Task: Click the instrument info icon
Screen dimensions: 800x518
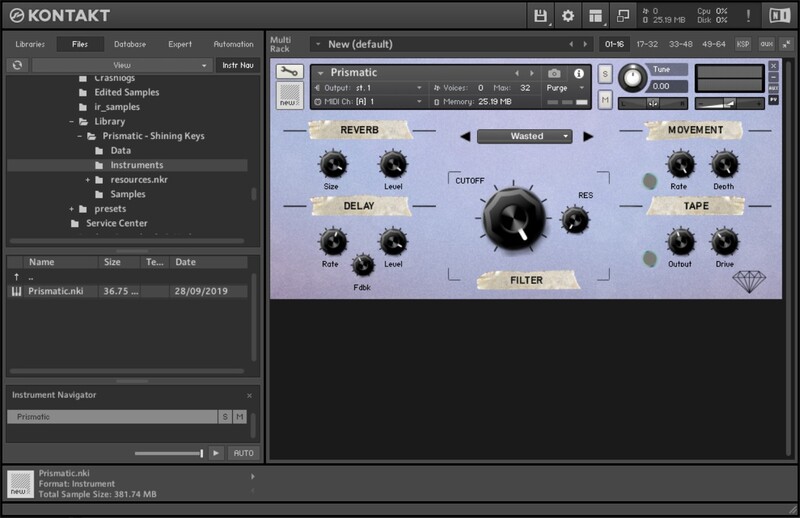Action: pyautogui.click(x=578, y=73)
